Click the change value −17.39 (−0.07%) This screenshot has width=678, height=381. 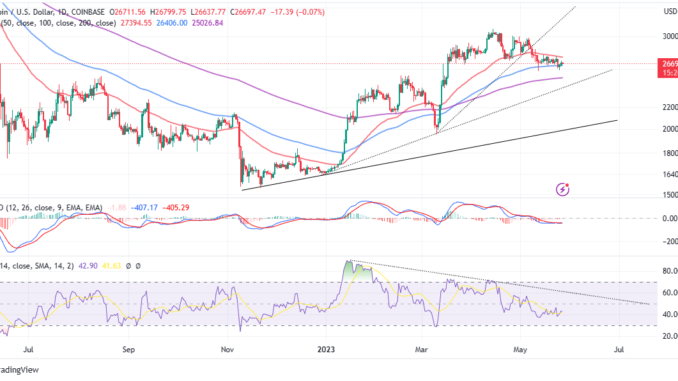[297, 12]
